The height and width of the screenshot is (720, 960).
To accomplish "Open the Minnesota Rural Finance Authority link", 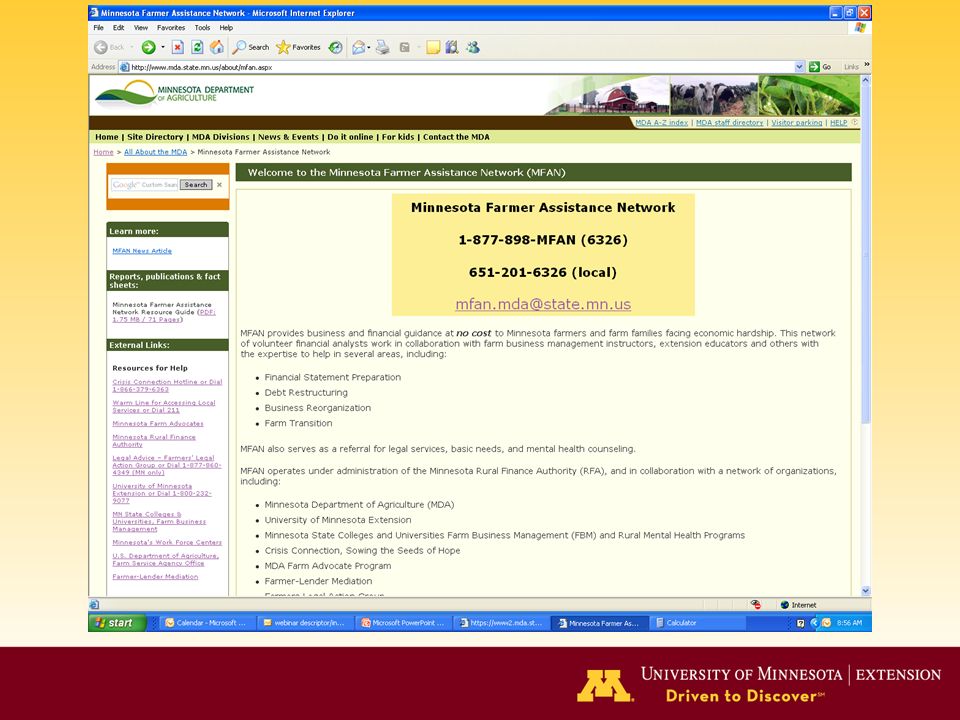I will pyautogui.click(x=154, y=441).
